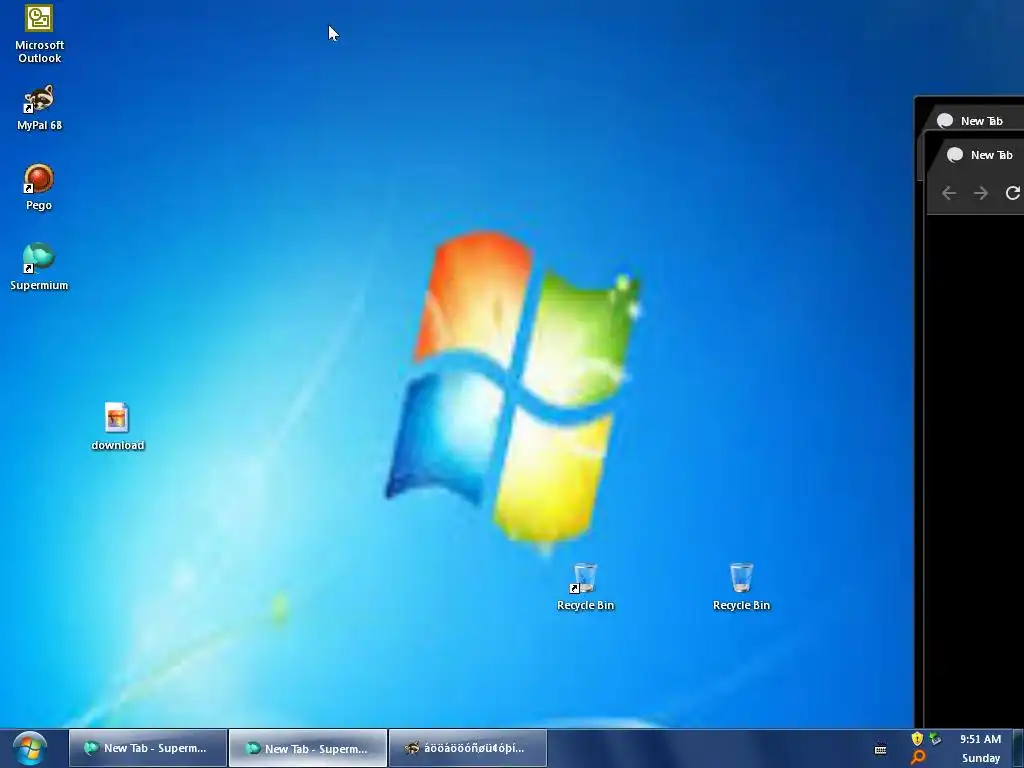
Task: Click the yellow security shield tray icon
Action: pyautogui.click(x=917, y=739)
